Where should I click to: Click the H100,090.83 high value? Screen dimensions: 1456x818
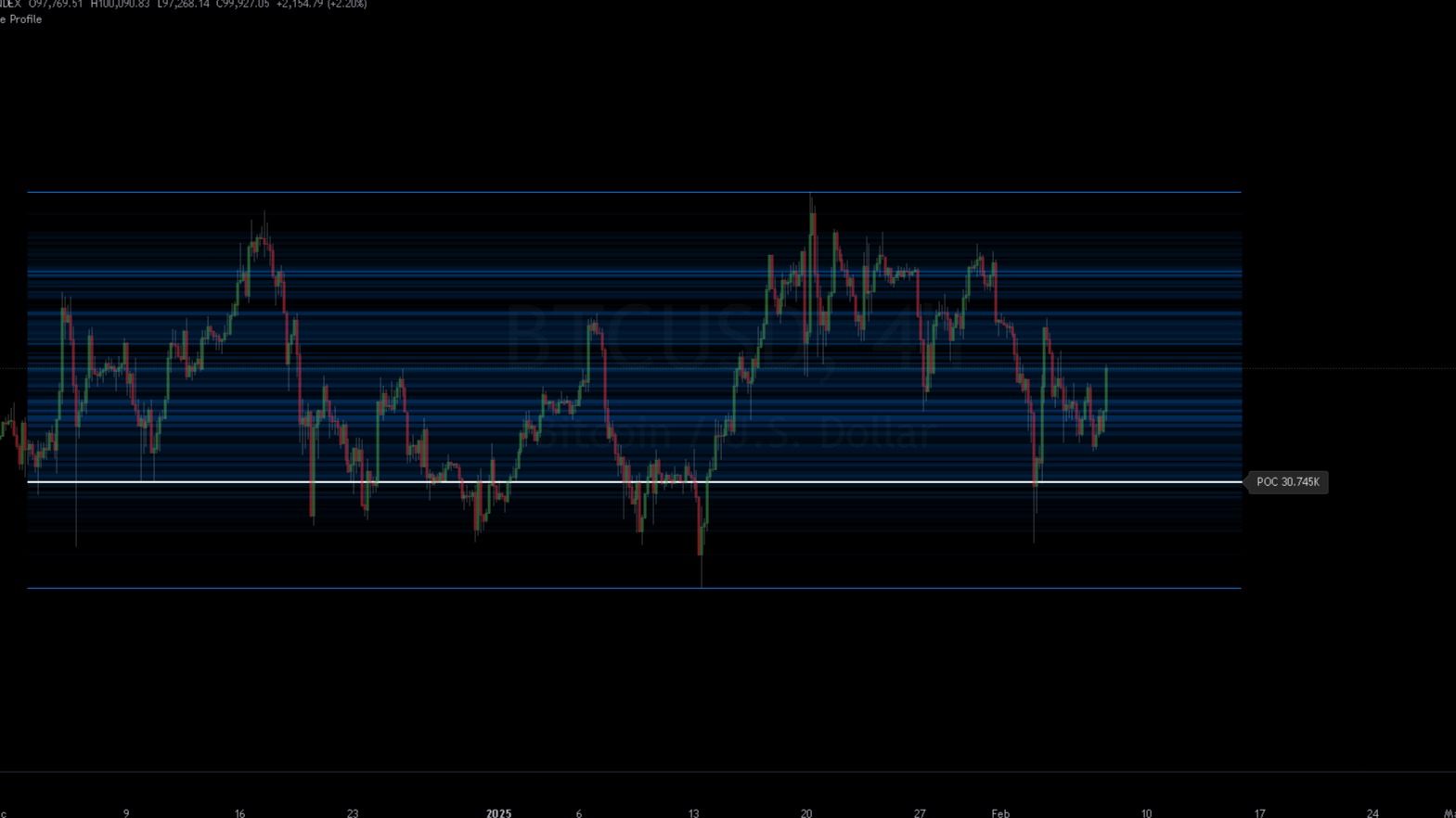pyautogui.click(x=120, y=5)
